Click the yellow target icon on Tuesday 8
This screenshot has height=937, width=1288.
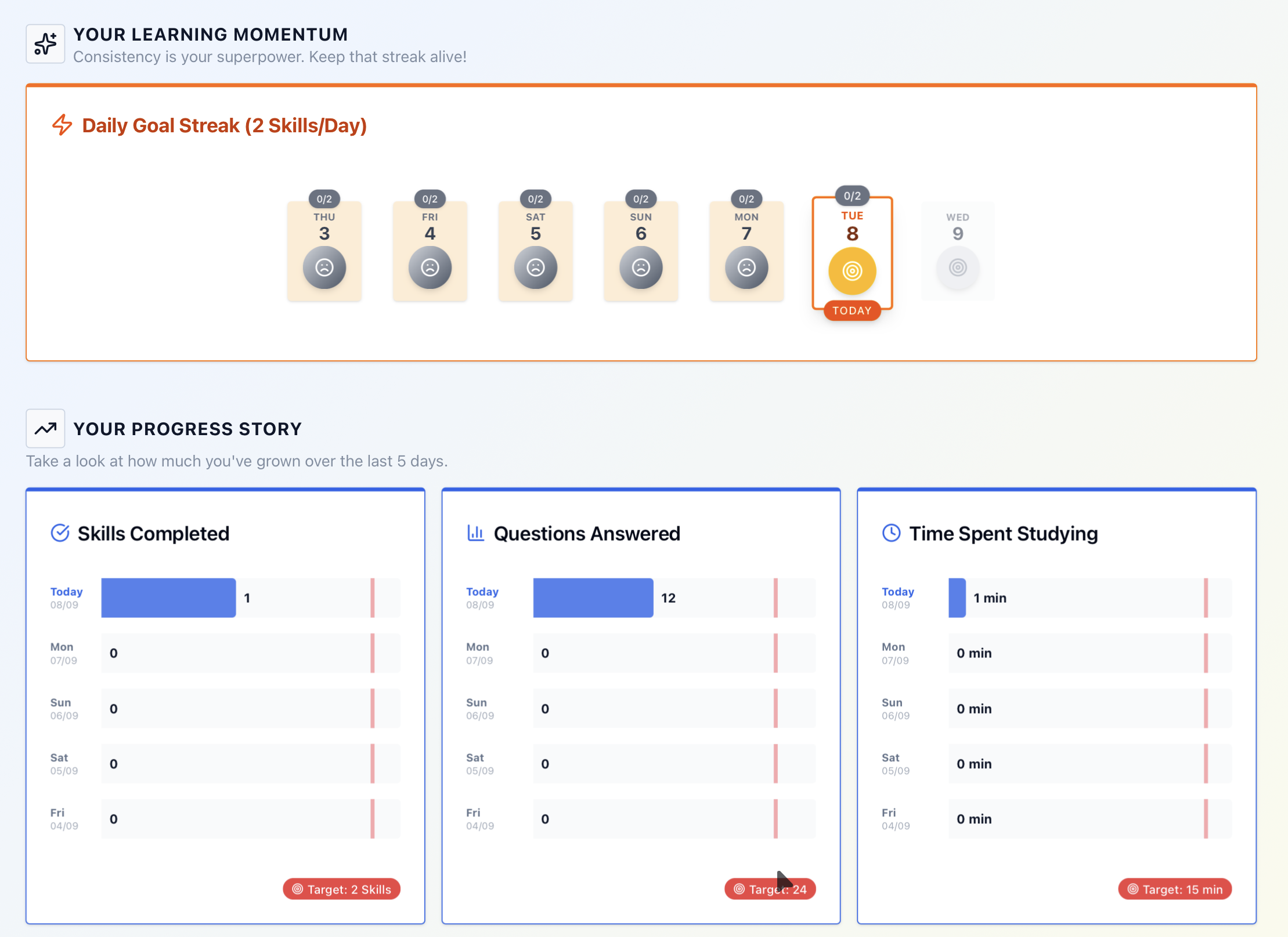tap(852, 271)
